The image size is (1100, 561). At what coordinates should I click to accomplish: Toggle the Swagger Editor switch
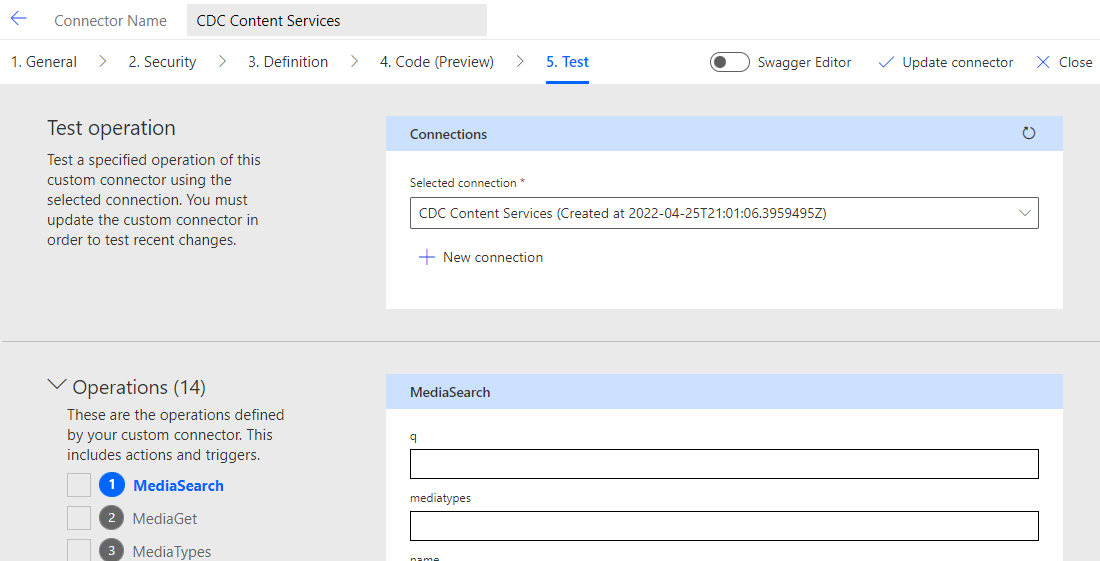pos(730,62)
